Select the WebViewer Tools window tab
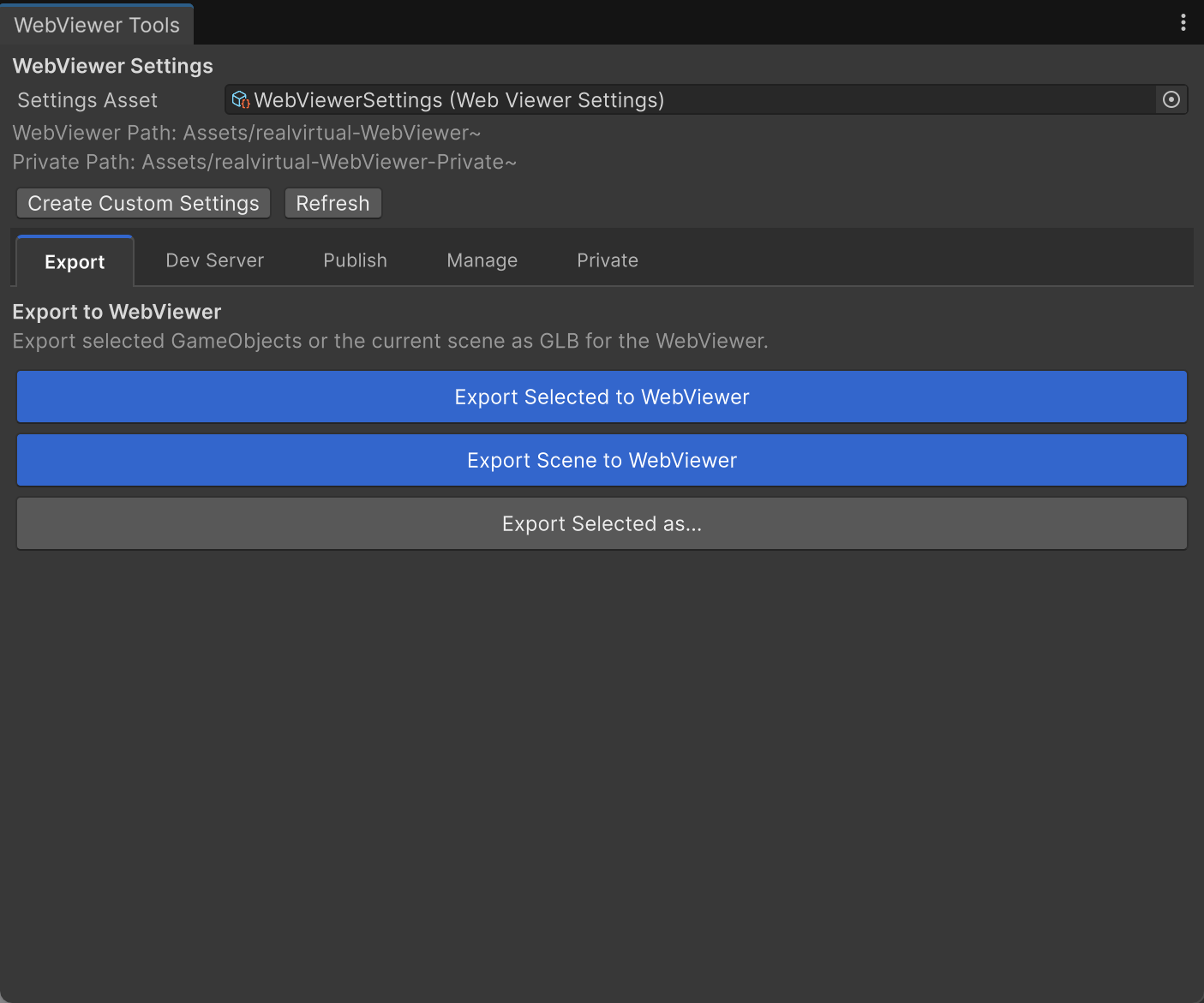The image size is (1204, 1003). (97, 25)
